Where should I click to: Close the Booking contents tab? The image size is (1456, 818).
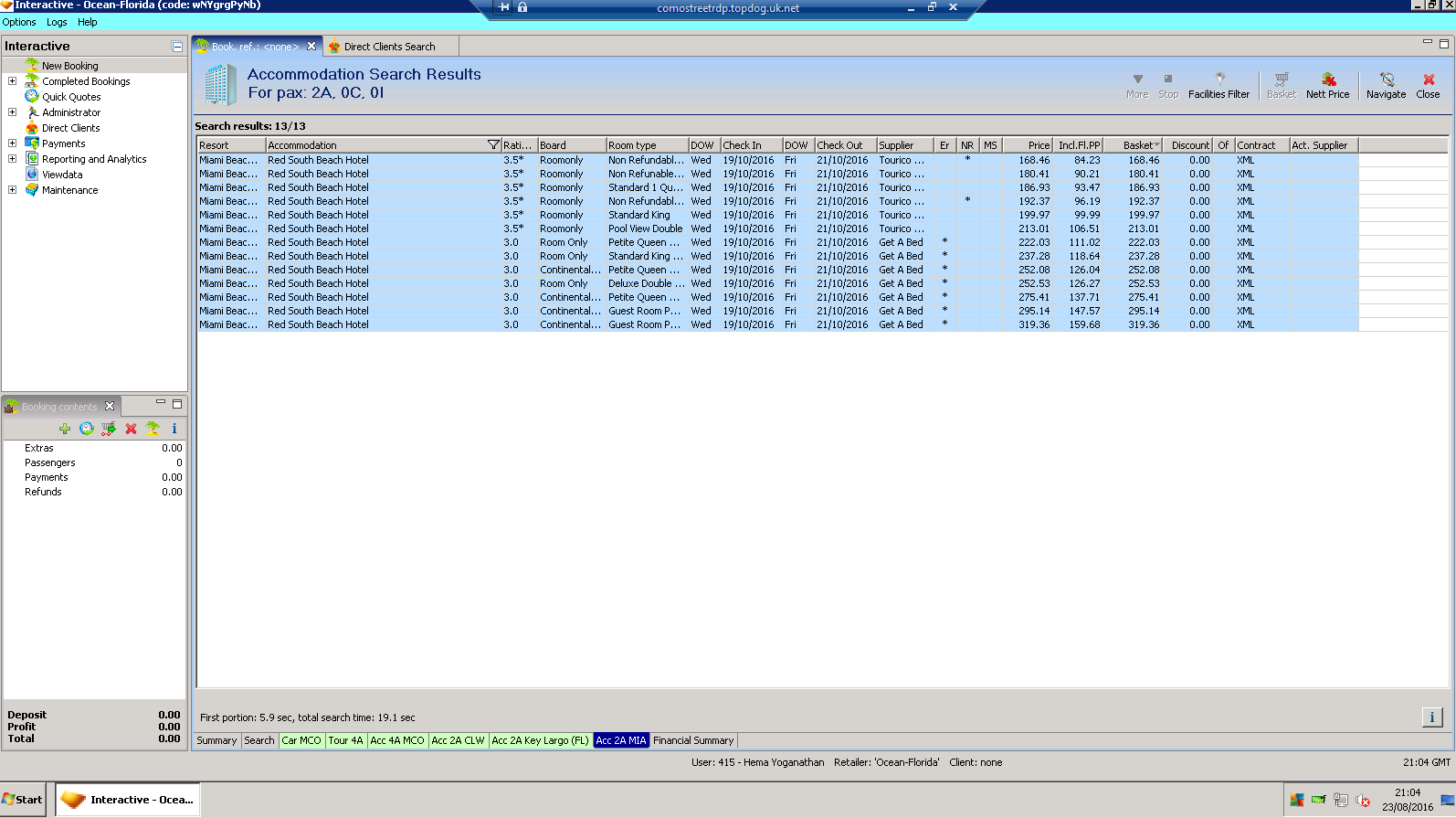pyautogui.click(x=110, y=406)
